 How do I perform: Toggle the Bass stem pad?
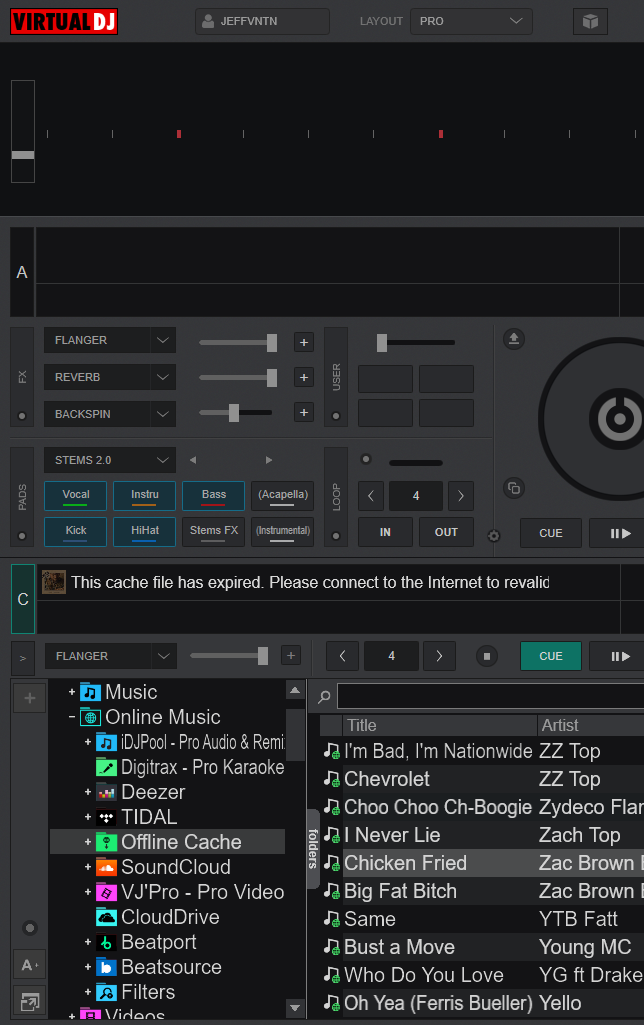tap(214, 496)
